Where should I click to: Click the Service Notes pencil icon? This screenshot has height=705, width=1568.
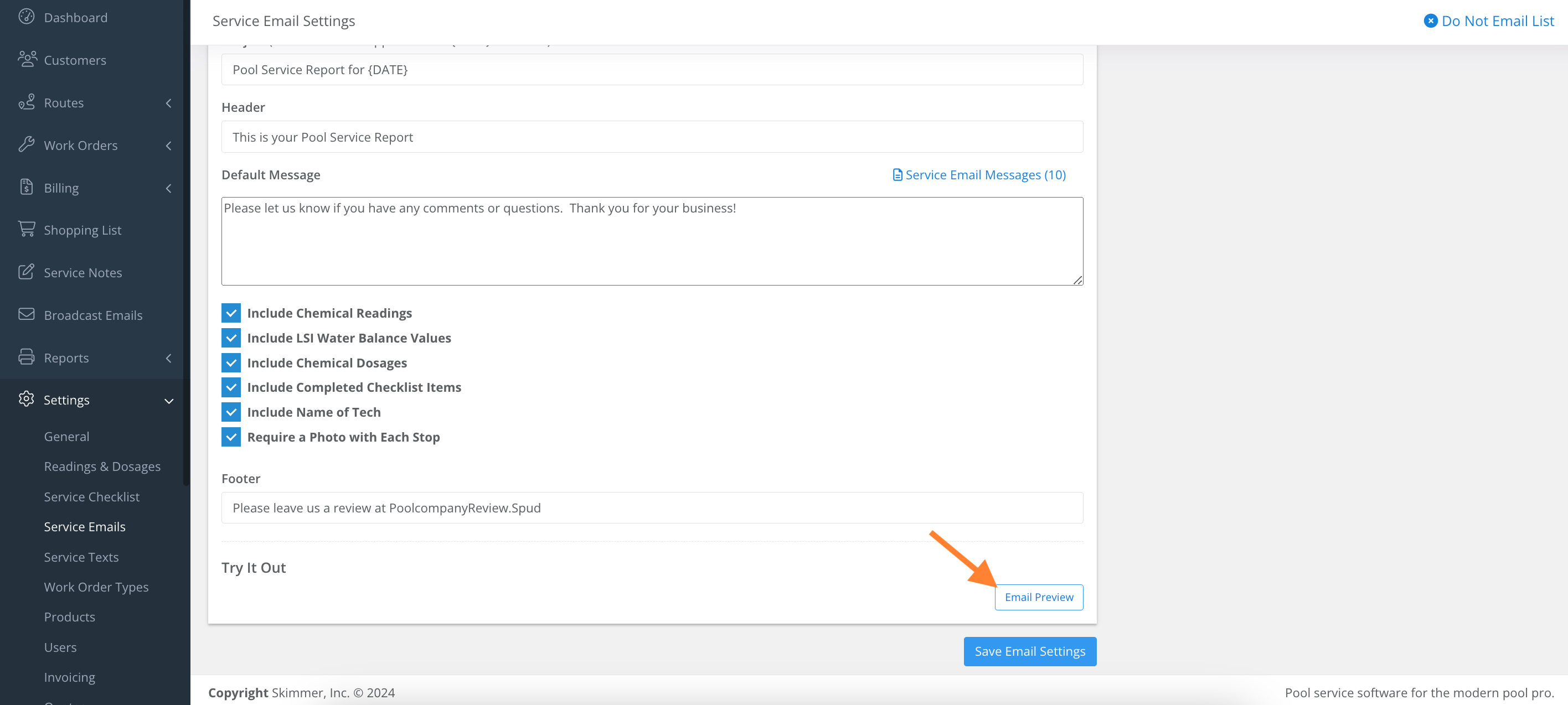click(26, 271)
